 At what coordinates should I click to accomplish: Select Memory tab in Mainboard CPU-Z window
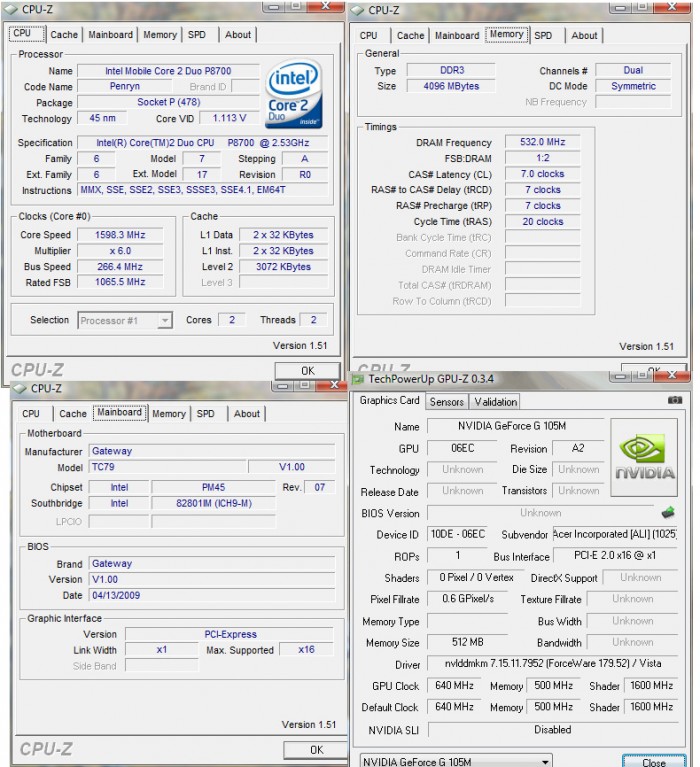169,414
